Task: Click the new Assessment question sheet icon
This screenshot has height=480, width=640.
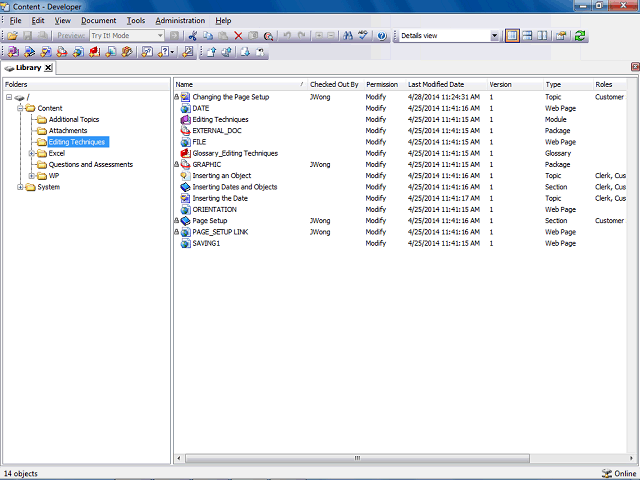Action: pos(147,52)
